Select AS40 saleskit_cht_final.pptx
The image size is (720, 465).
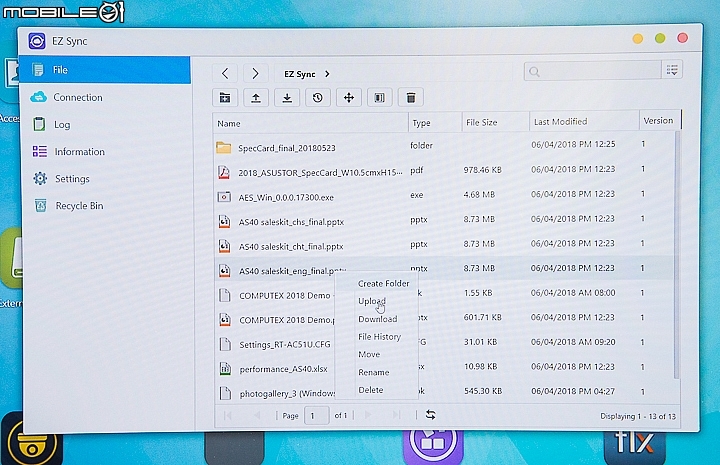click(x=444, y=246)
